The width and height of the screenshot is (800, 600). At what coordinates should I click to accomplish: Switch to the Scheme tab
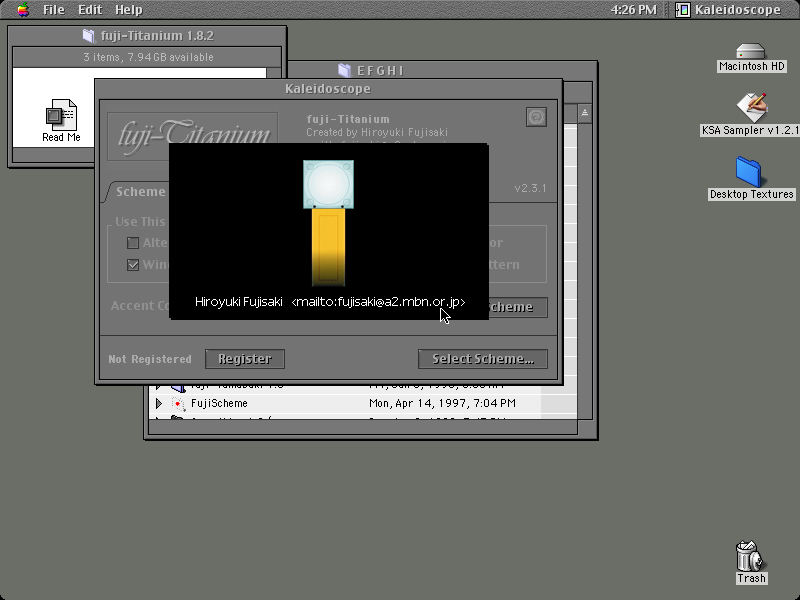click(x=141, y=192)
